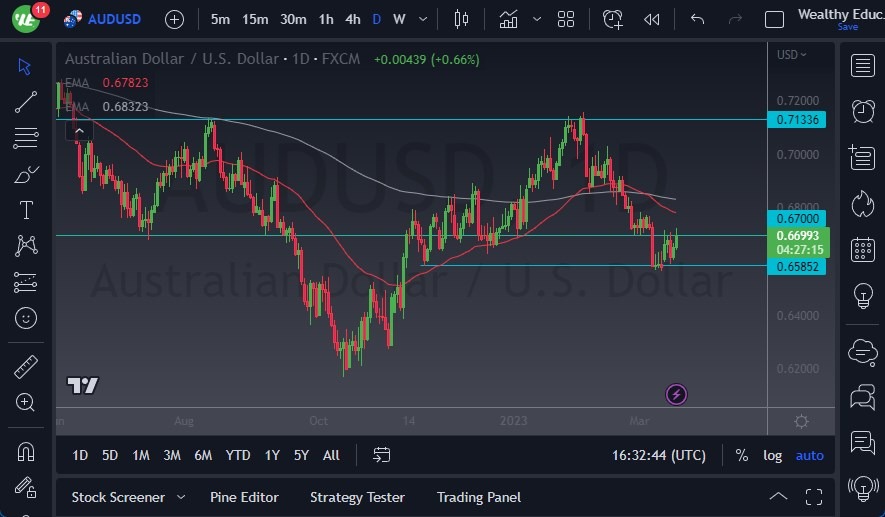Click the 0.71336 price level label

(x=797, y=120)
